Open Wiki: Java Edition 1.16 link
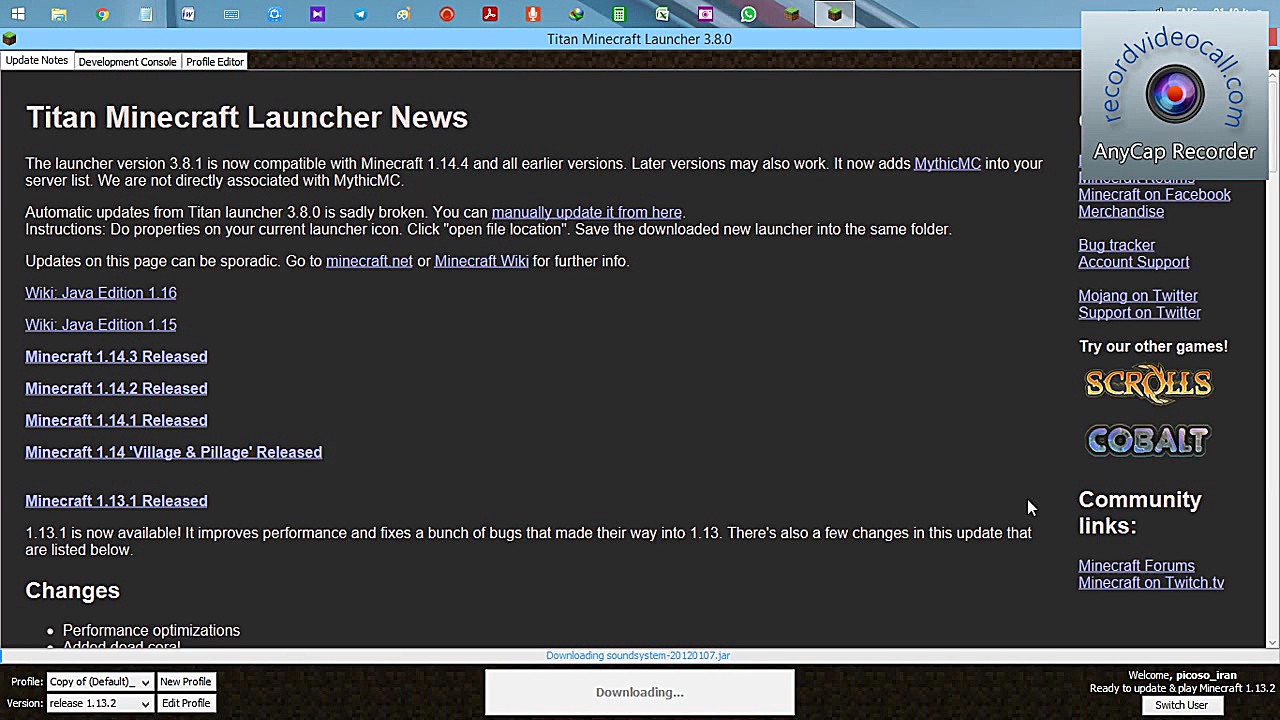1280x720 pixels. 101,293
